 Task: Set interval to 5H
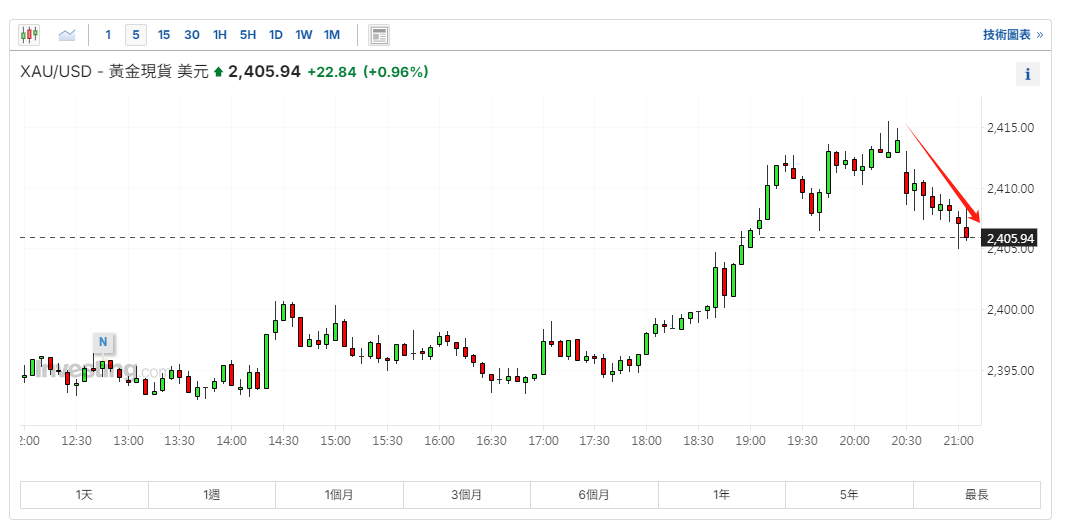(x=248, y=35)
